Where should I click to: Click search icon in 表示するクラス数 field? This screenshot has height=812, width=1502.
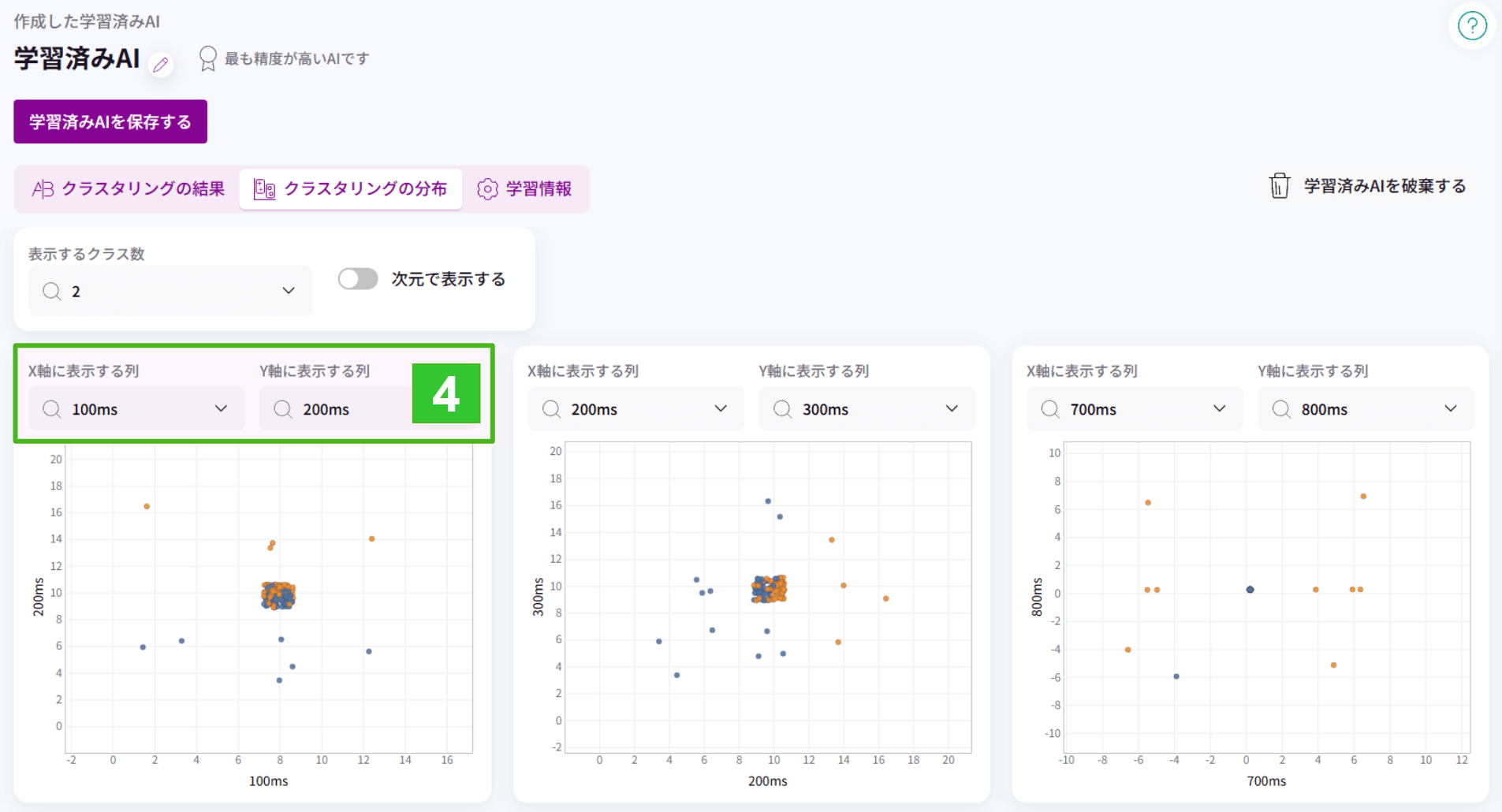click(x=52, y=291)
